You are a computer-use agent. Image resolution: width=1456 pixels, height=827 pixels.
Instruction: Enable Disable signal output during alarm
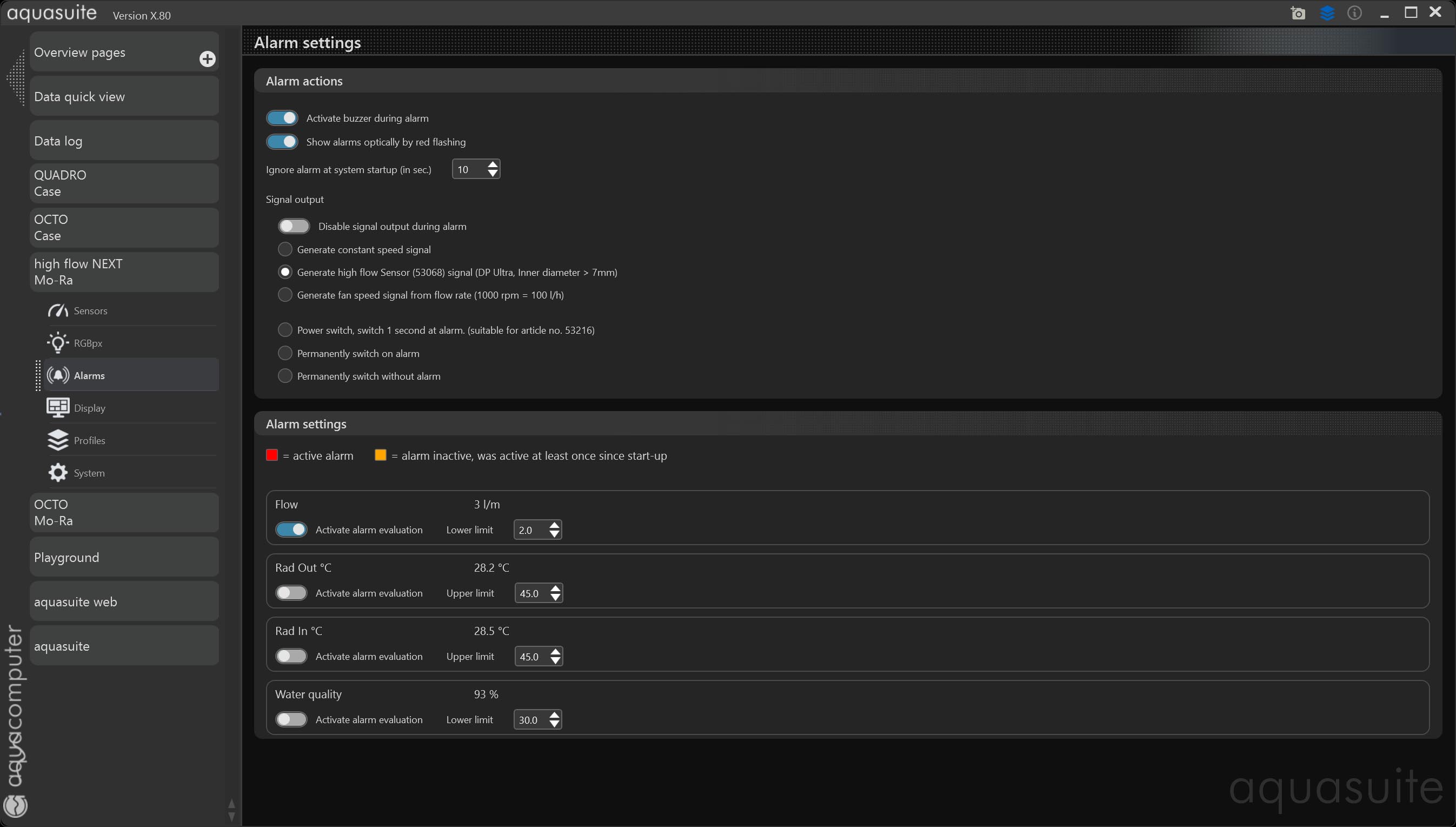pyautogui.click(x=294, y=226)
